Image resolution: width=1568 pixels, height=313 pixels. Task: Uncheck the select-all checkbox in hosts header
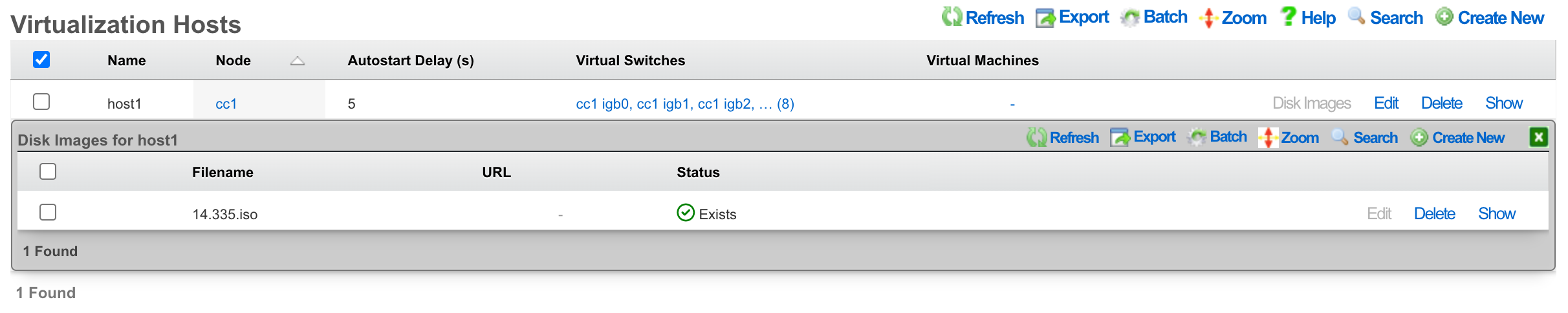pos(41,59)
